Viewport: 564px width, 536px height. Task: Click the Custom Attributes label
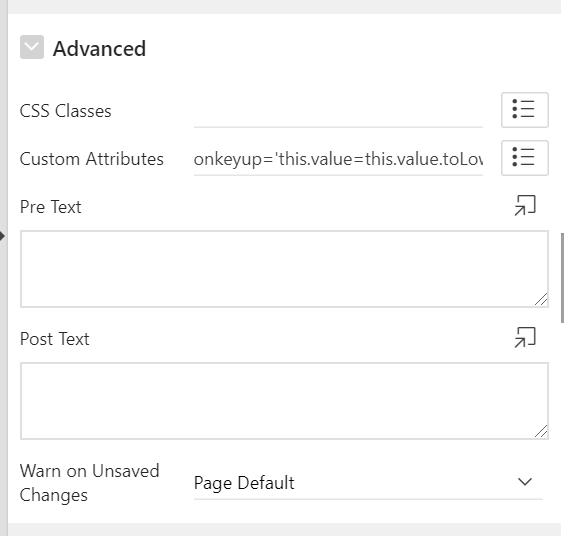(92, 159)
